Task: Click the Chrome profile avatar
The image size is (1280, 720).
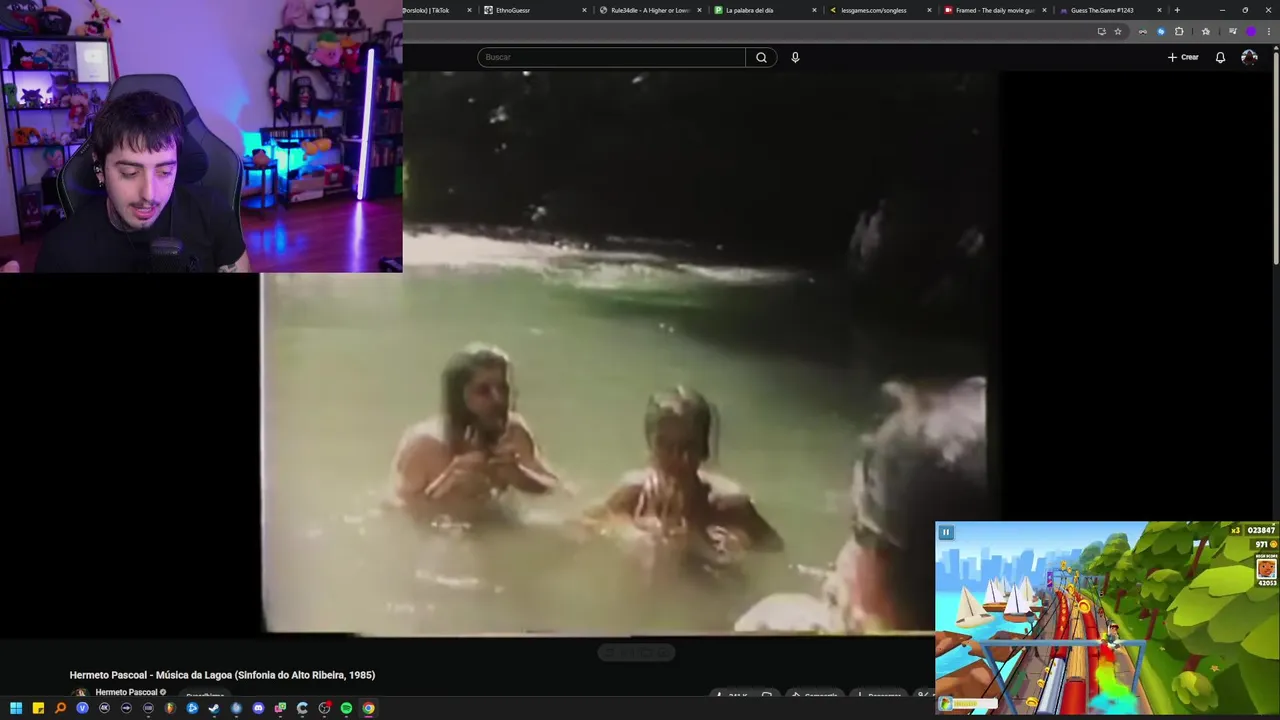Action: [x=1251, y=31]
